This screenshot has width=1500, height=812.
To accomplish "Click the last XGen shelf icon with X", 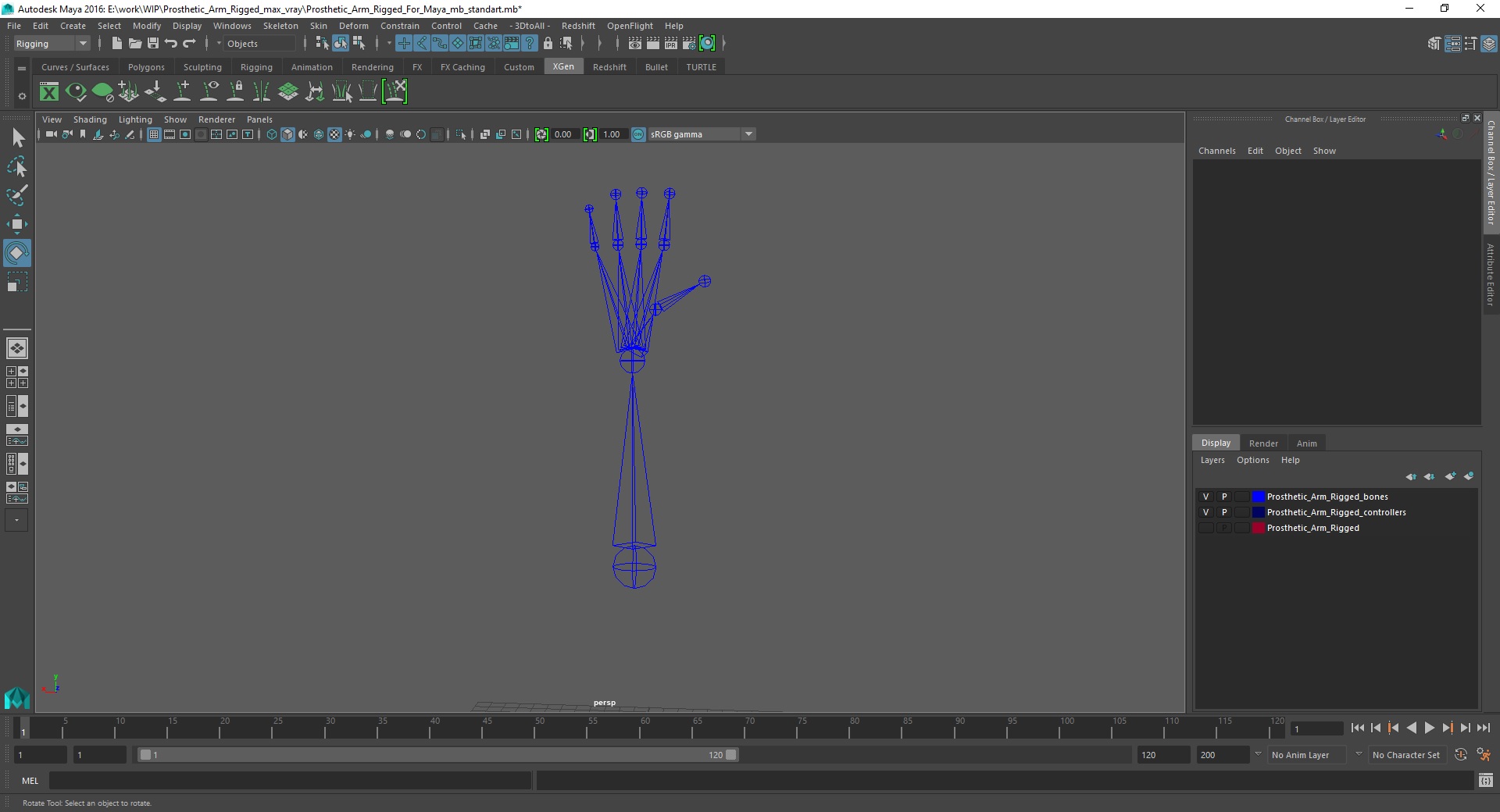I will (x=395, y=92).
